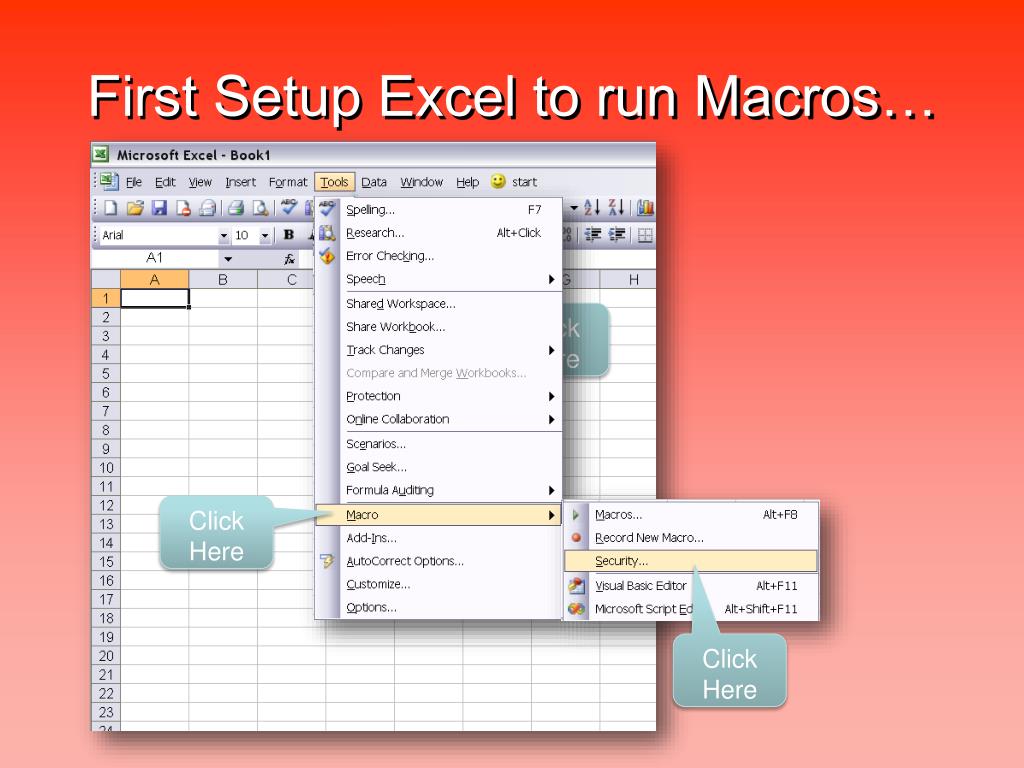1024x768 pixels.
Task: Click the Spelling checkmark toolbar icon
Action: click(x=289, y=208)
